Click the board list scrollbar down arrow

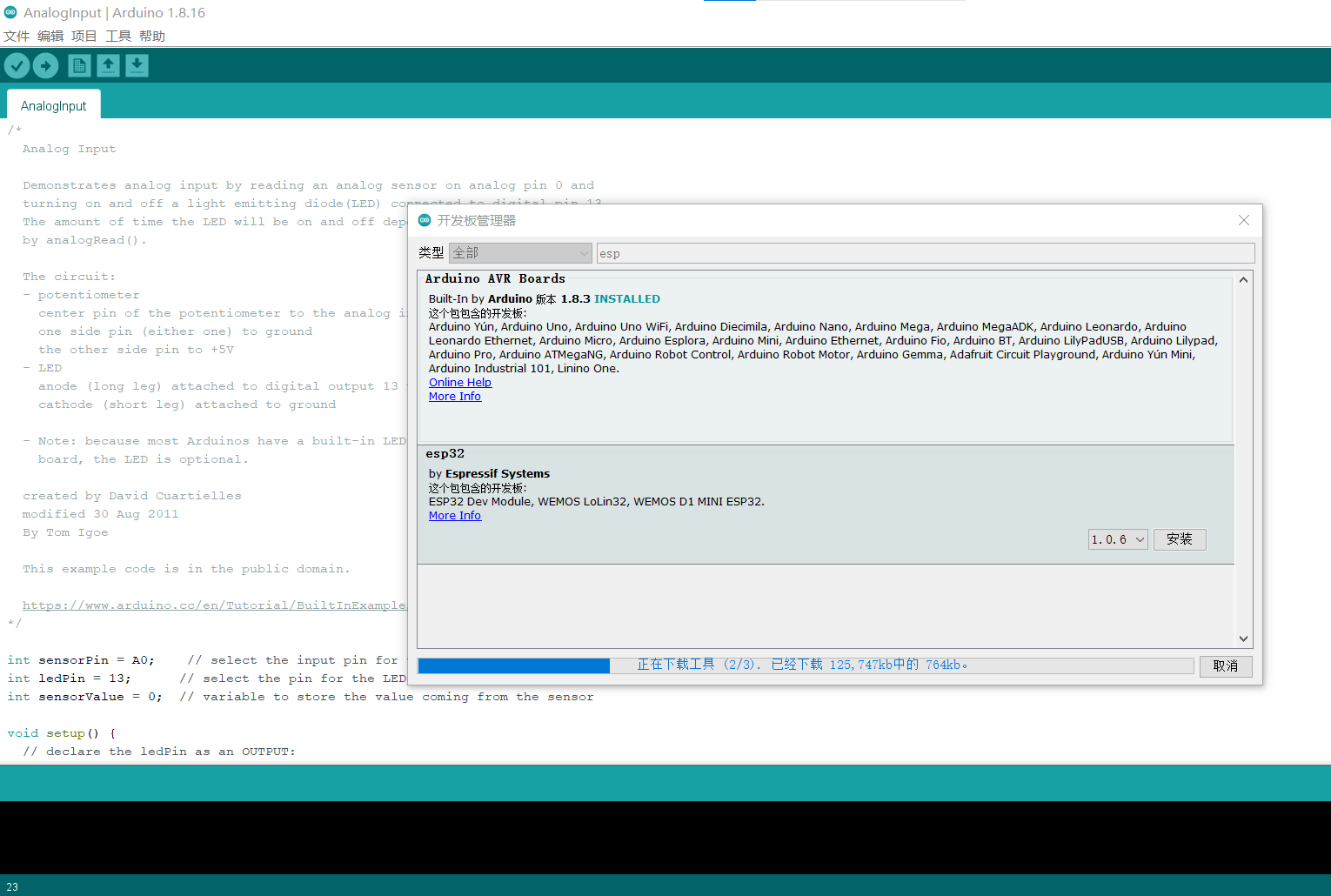point(1244,639)
